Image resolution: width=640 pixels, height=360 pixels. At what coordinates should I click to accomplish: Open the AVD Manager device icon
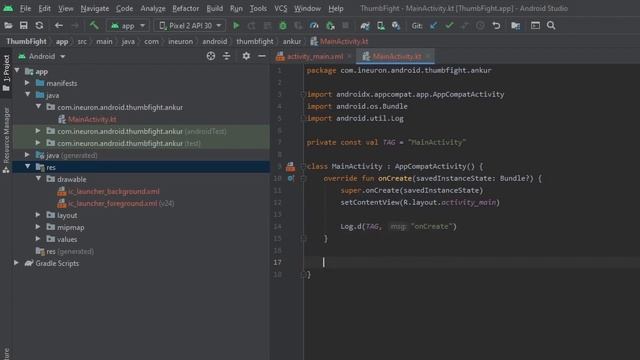381,26
